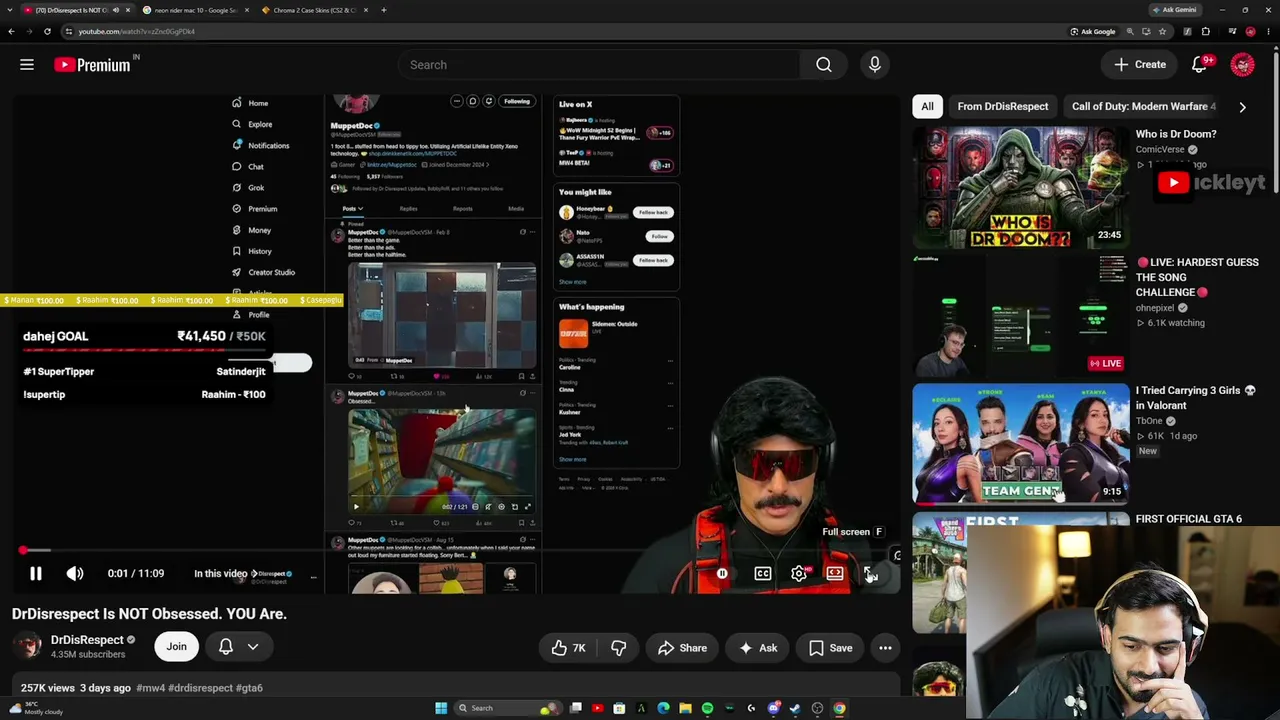Viewport: 1280px width, 720px height.
Task: Save the video to a playlist
Action: pyautogui.click(x=831, y=648)
